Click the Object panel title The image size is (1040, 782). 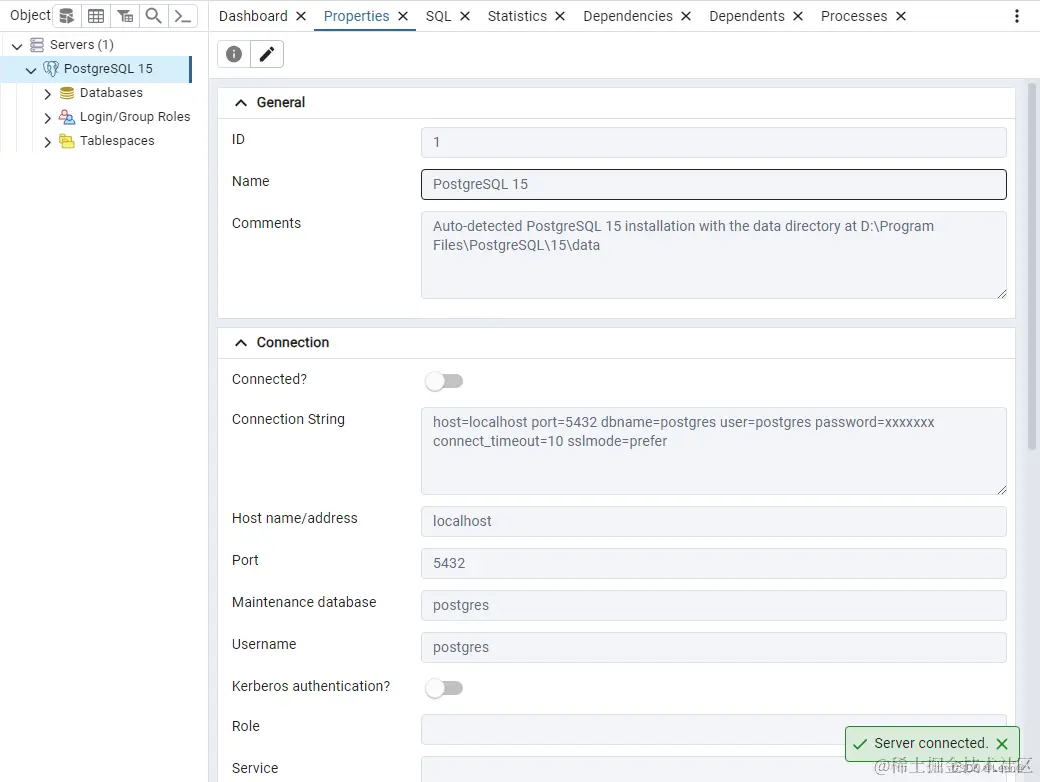click(x=30, y=15)
